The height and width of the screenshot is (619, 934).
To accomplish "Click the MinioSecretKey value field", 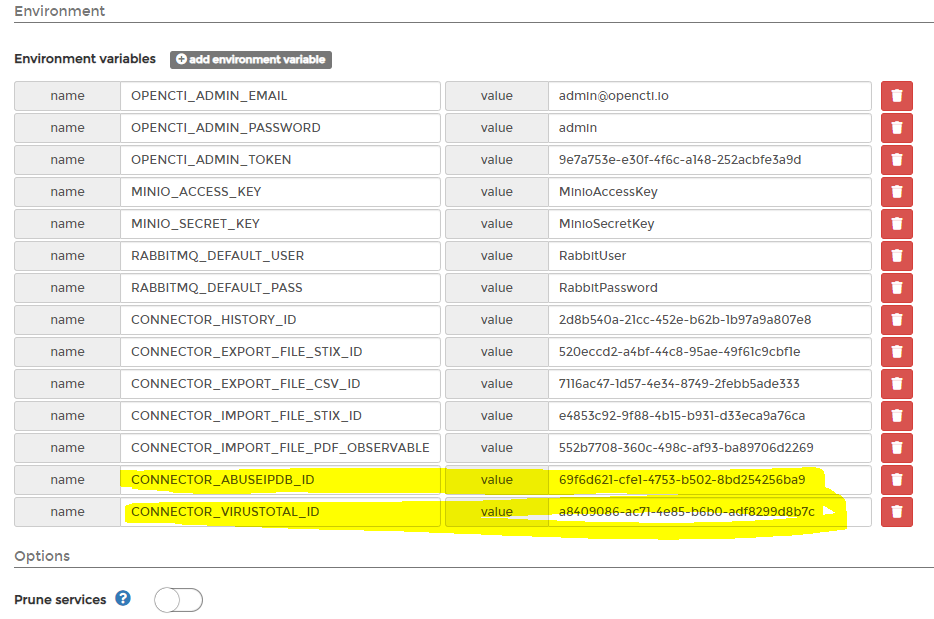I will (707, 223).
